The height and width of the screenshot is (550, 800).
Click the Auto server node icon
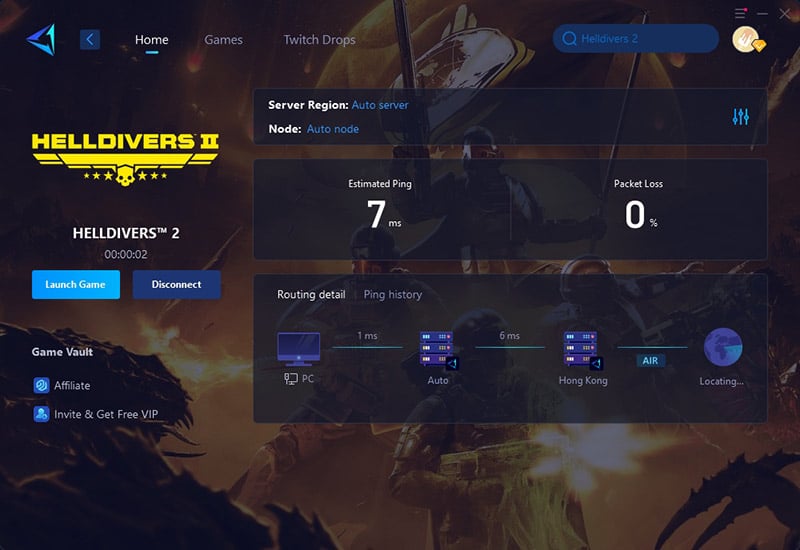pos(438,350)
